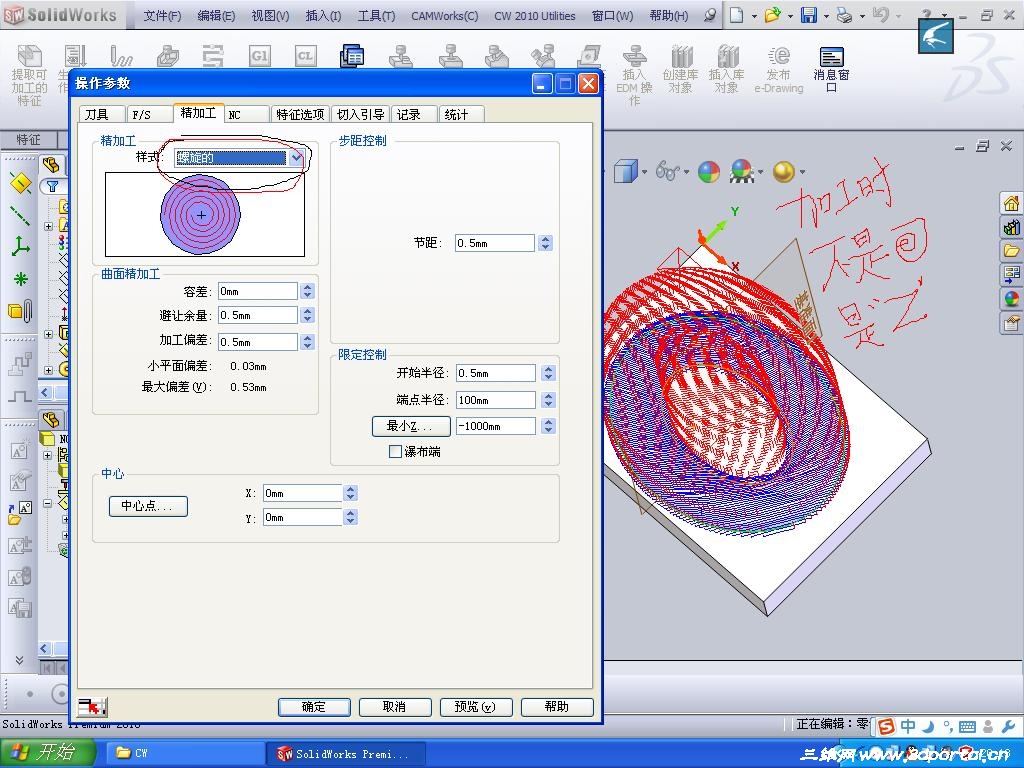The width and height of the screenshot is (1024, 768).
Task: Click the appearances ball in right task pane
Action: 1012,298
